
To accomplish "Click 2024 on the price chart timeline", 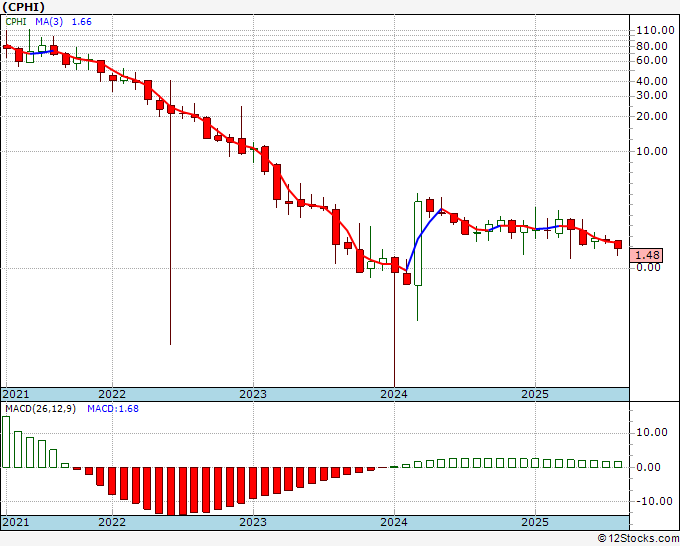I will 394,394.
